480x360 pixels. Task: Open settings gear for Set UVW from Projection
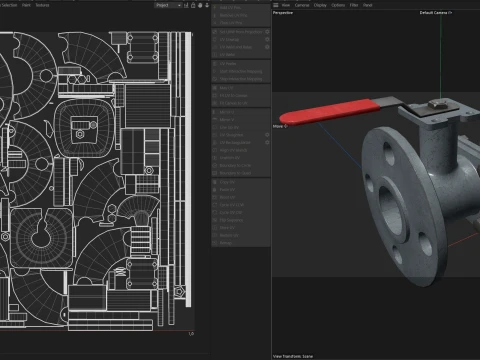coord(267,32)
